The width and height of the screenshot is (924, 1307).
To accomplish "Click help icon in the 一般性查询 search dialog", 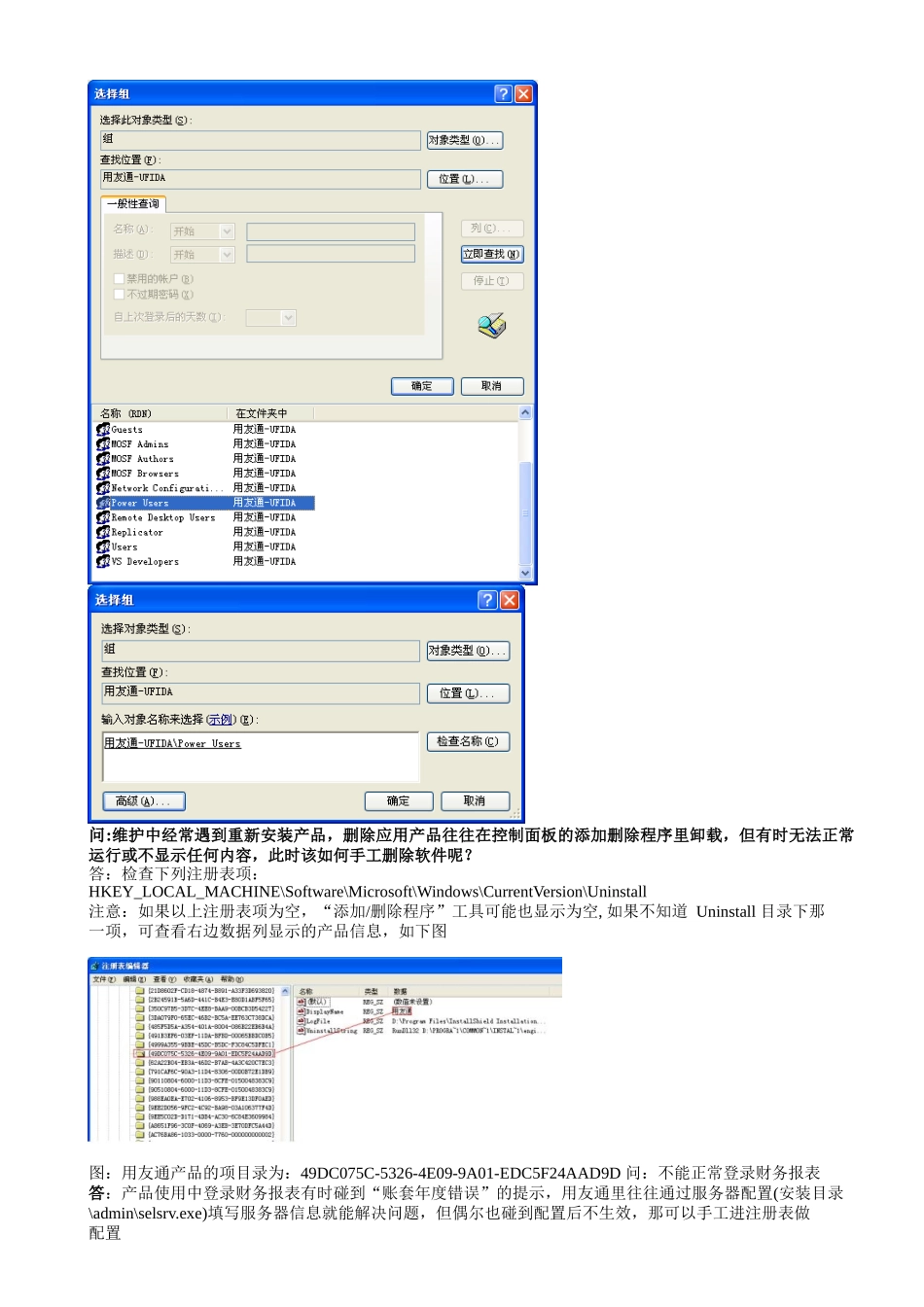I will (x=503, y=93).
